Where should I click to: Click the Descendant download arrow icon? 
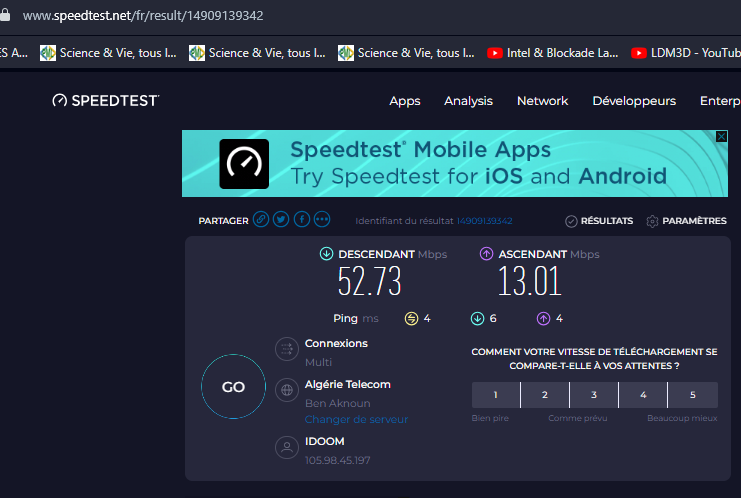(326, 254)
